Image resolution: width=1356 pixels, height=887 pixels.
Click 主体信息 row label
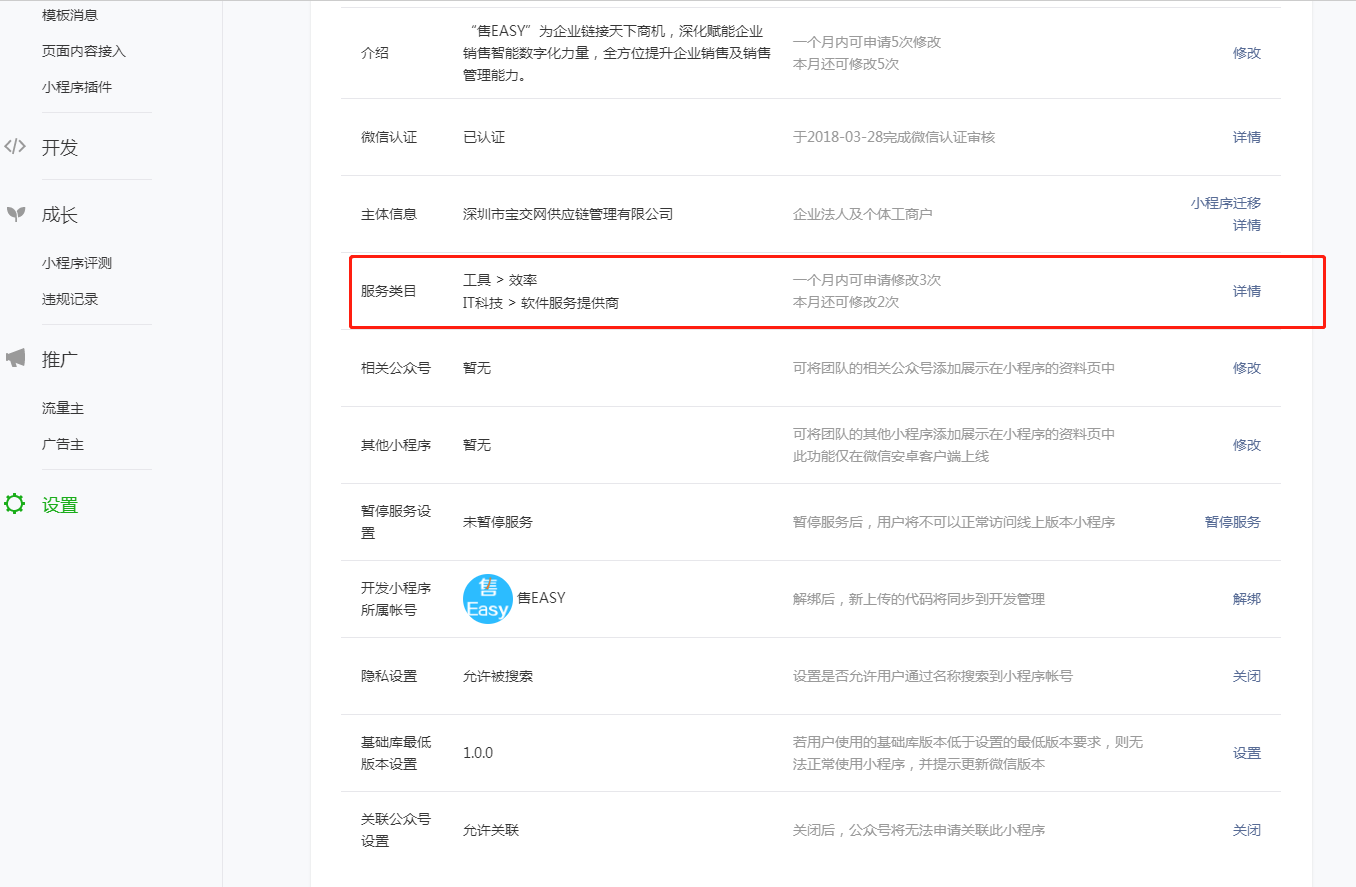pos(389,214)
